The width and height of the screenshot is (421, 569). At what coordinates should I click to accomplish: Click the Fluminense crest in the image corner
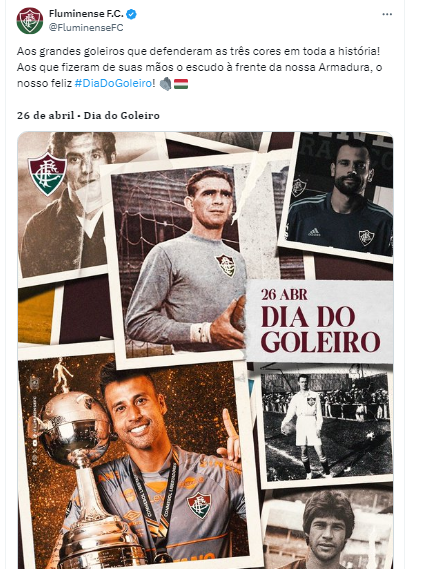[47, 174]
